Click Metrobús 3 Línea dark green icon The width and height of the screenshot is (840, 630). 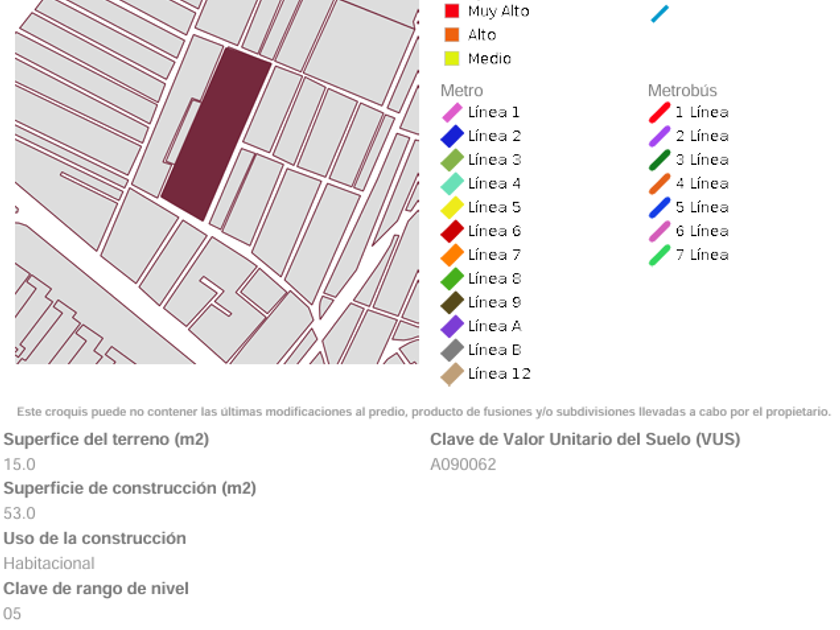[659, 160]
